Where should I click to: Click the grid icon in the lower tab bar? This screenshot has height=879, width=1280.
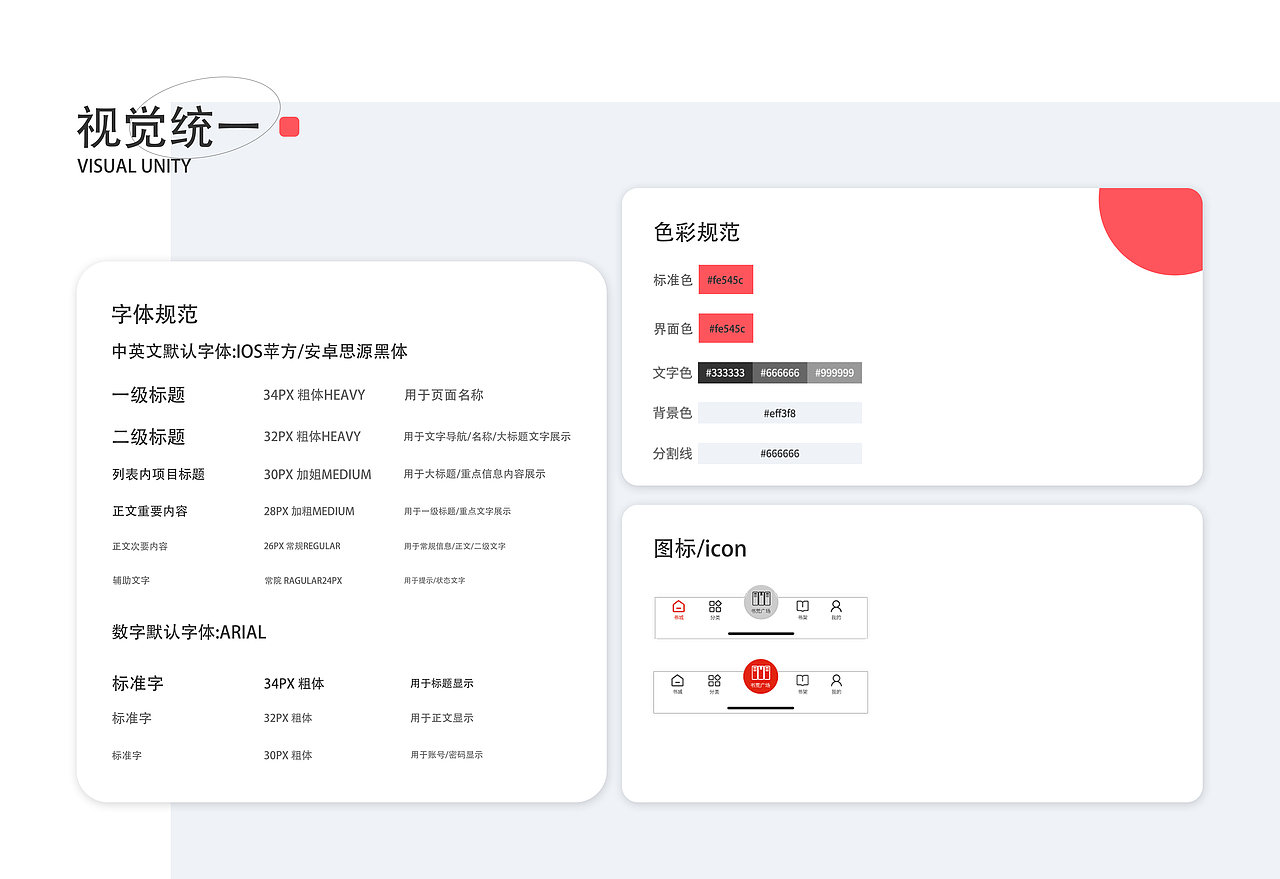pos(714,679)
